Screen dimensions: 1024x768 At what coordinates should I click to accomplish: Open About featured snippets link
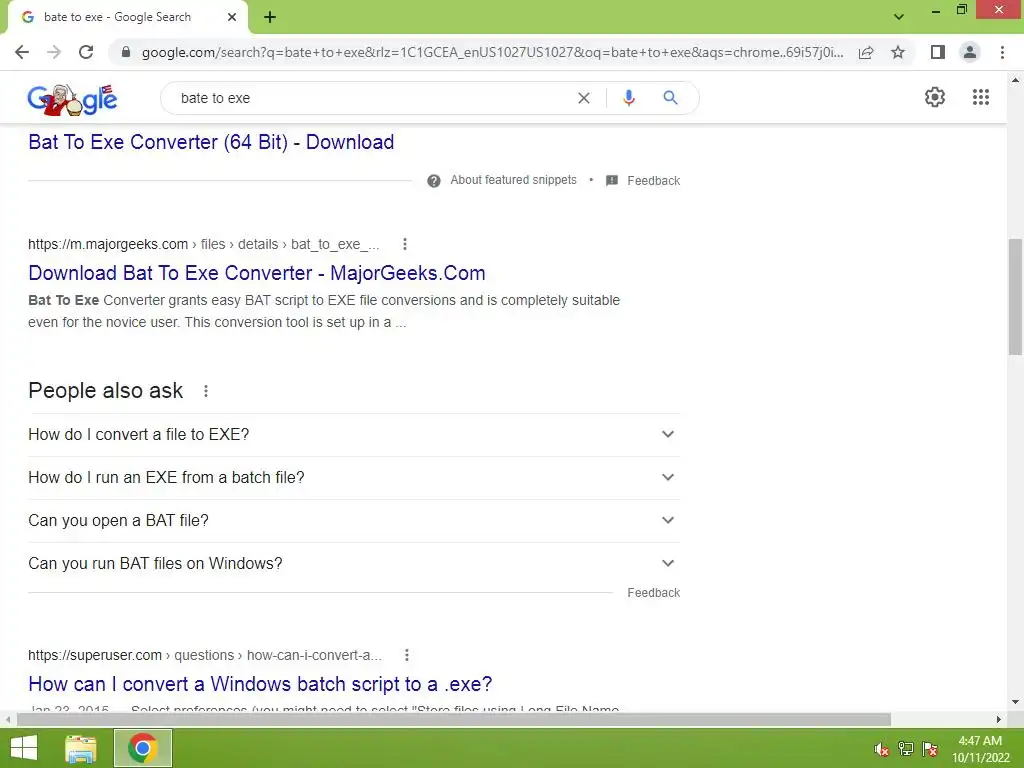(x=513, y=180)
